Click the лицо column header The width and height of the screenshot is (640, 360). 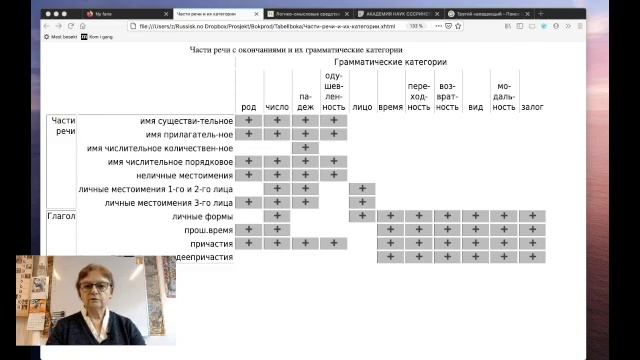[x=362, y=107]
